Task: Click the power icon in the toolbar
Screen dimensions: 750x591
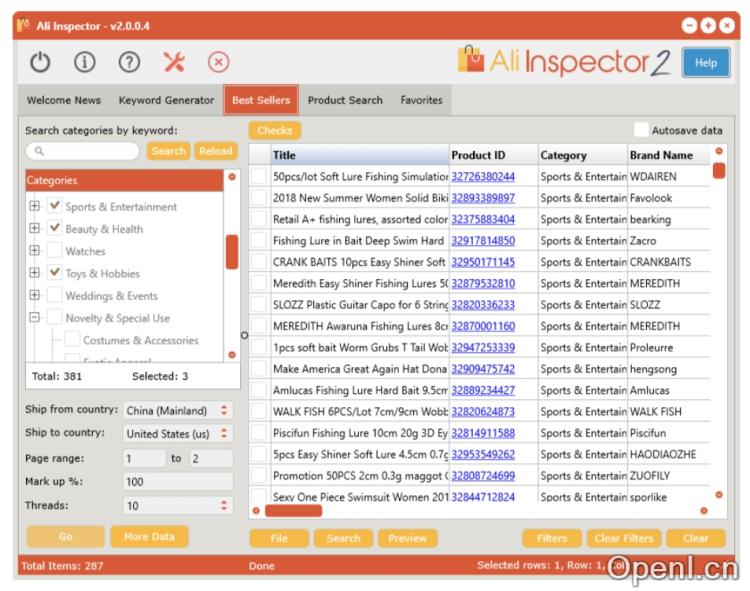Action: (39, 62)
